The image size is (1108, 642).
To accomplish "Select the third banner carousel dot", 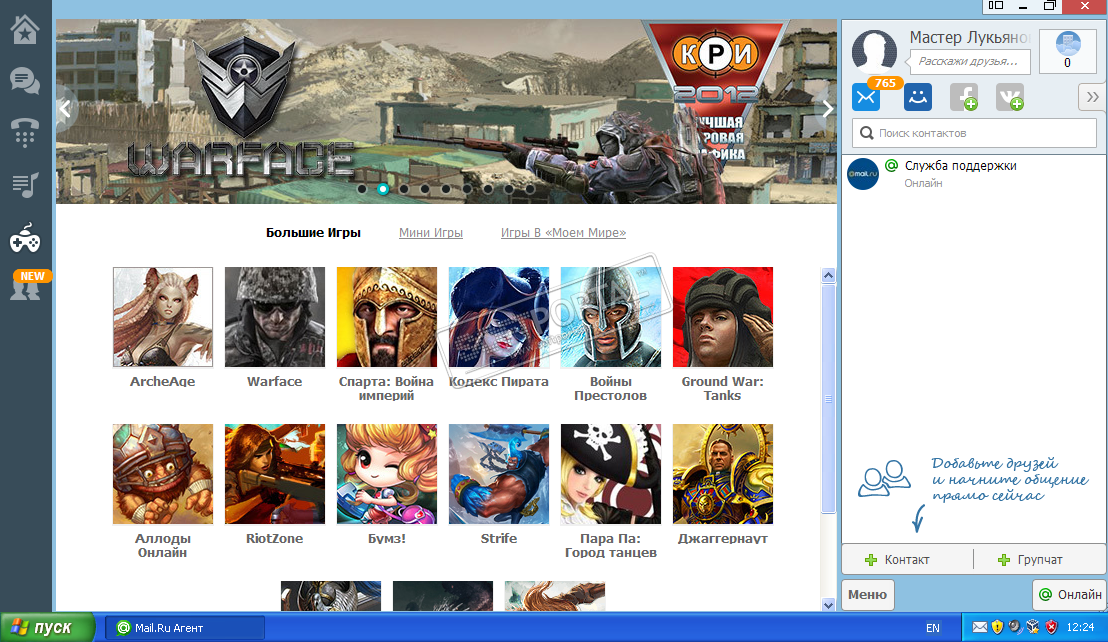I will coord(403,189).
